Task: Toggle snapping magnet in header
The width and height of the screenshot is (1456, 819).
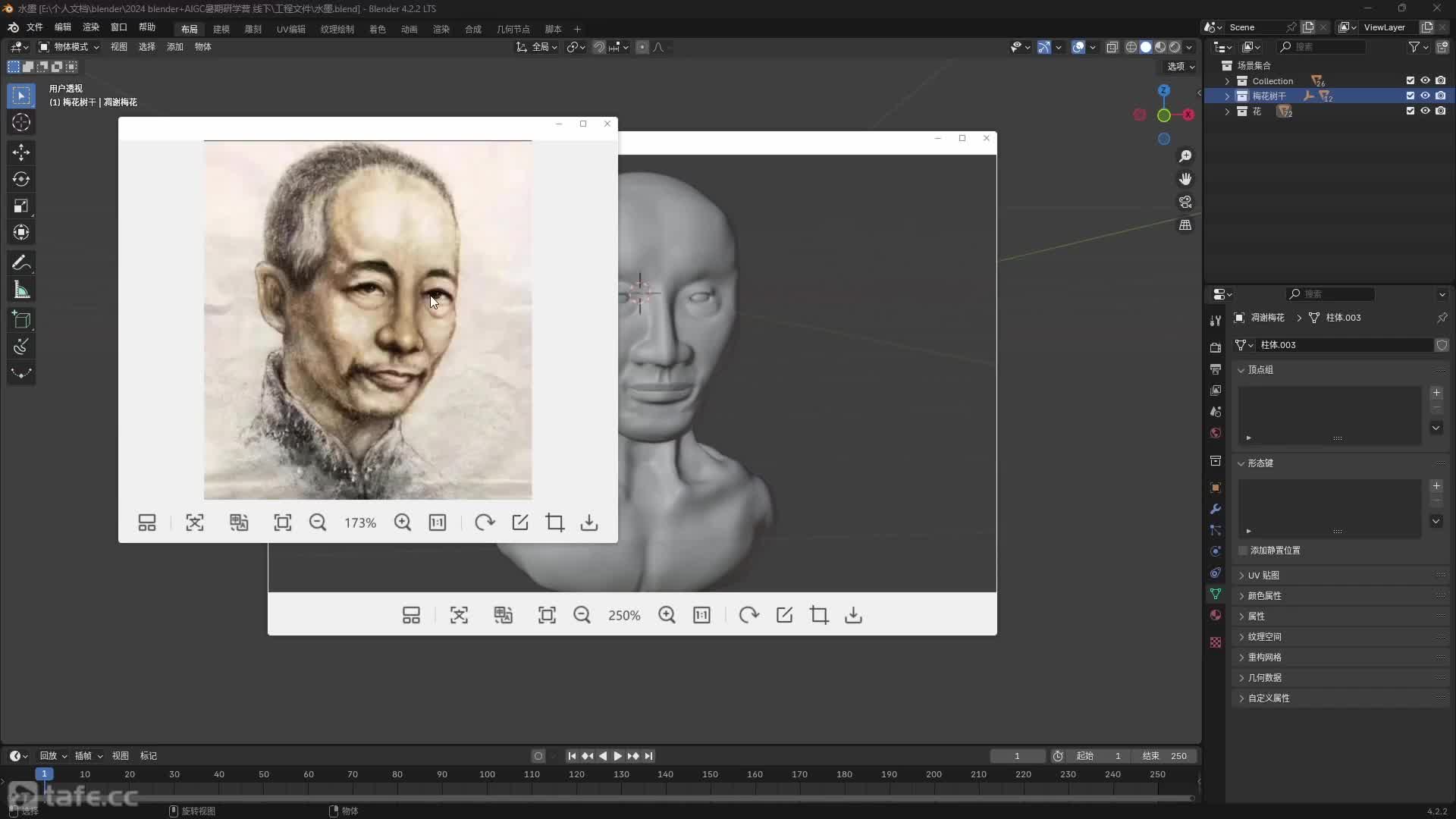Action: 599,47
